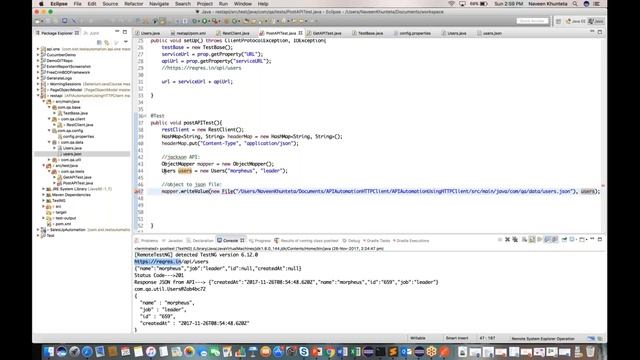This screenshot has height=360, width=640.
Task: Select config.properties in Package Explorer tree
Action: pyautogui.click(x=78, y=136)
